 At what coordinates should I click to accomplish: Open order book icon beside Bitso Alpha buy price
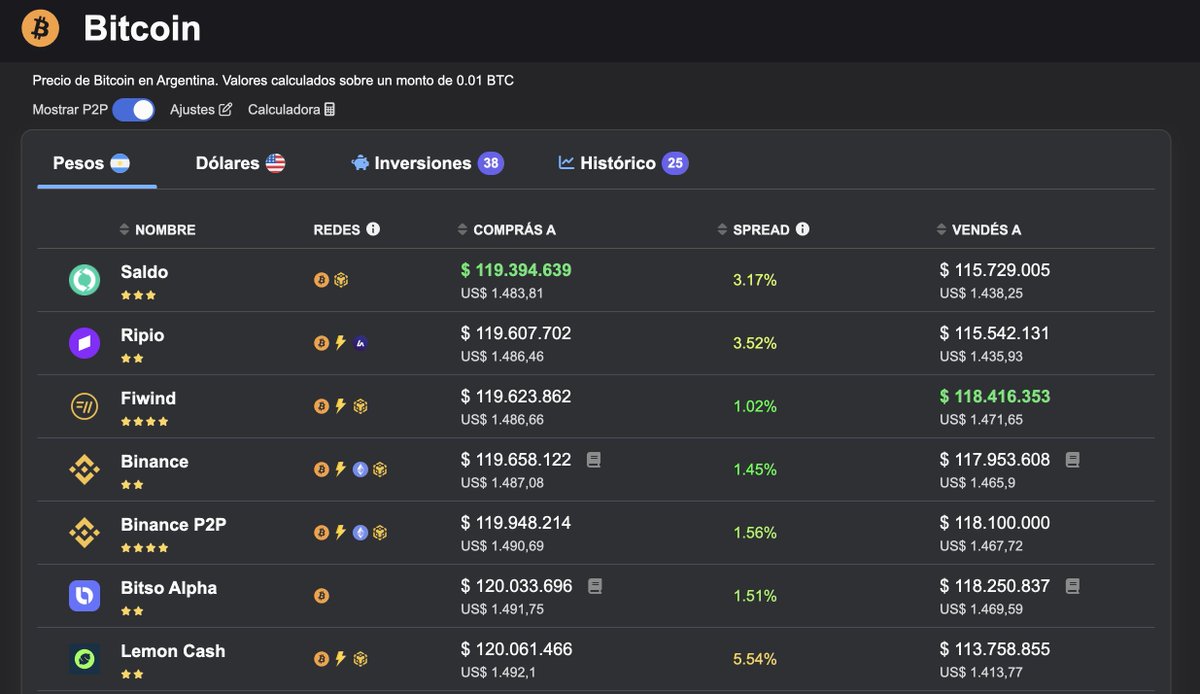tap(595, 586)
